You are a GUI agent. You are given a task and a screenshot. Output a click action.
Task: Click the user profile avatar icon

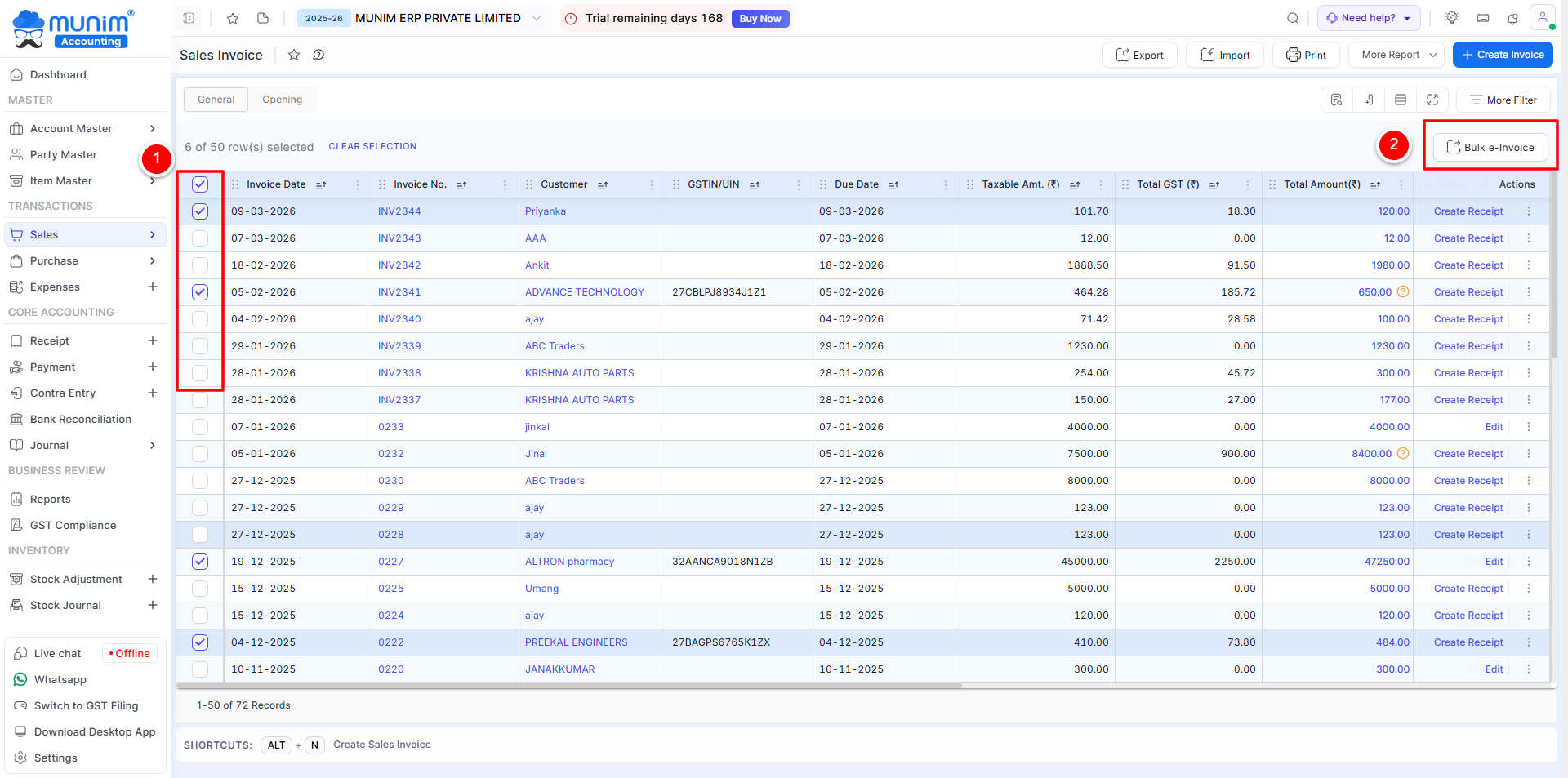[1542, 18]
